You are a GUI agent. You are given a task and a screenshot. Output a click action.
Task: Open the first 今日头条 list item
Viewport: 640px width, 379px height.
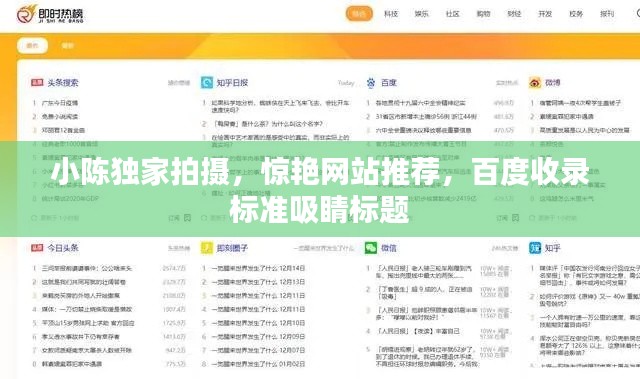click(x=87, y=268)
